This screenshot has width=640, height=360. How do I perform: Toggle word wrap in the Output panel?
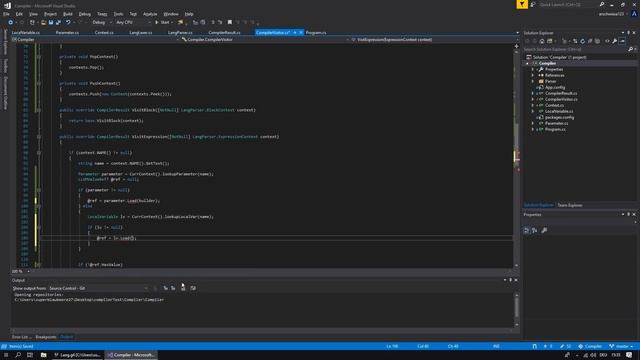[x=193, y=288]
